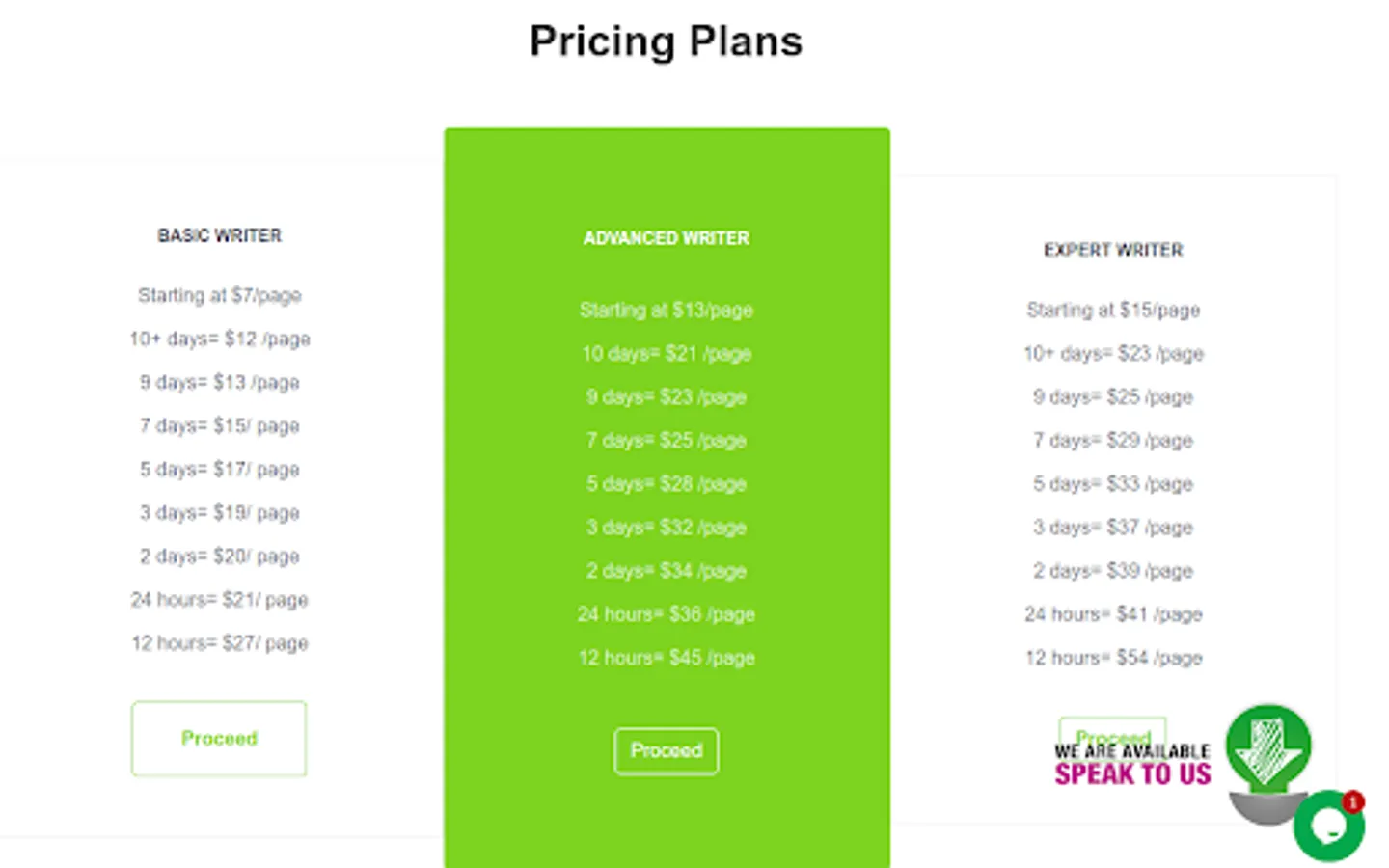Click the Pricing Plans title
Screen dimensions: 1389x868
pyautogui.click(x=667, y=41)
